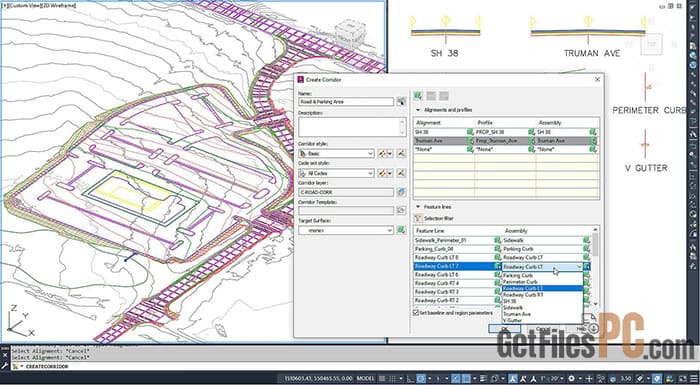Collapse the Feature lines section

coord(418,207)
